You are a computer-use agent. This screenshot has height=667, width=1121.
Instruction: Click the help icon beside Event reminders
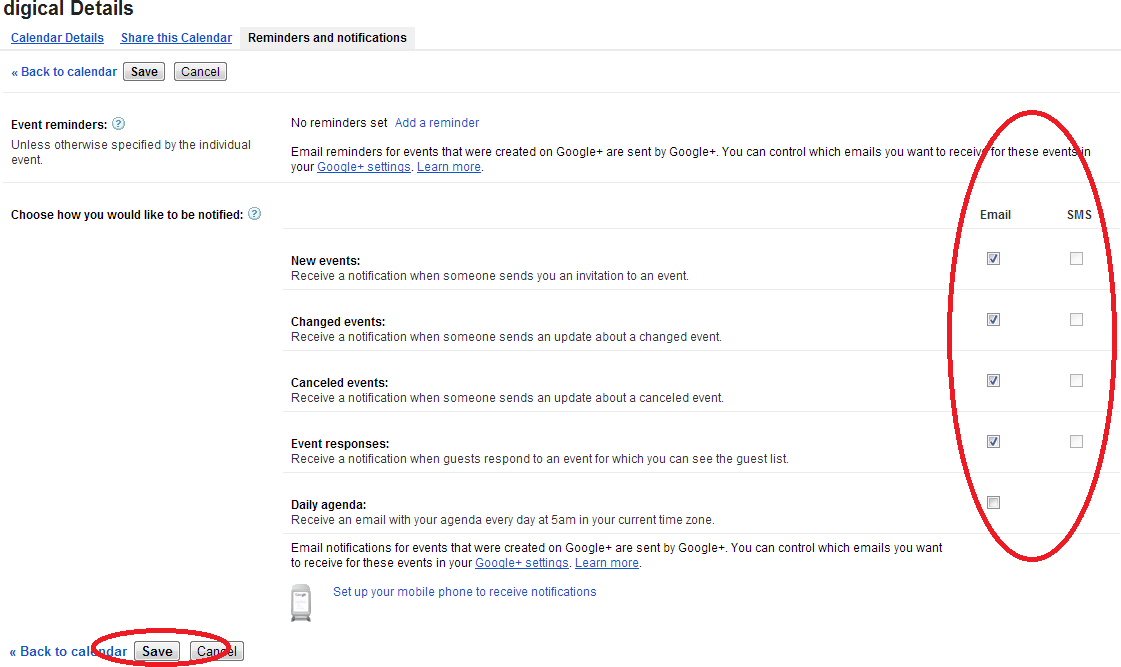(x=118, y=124)
